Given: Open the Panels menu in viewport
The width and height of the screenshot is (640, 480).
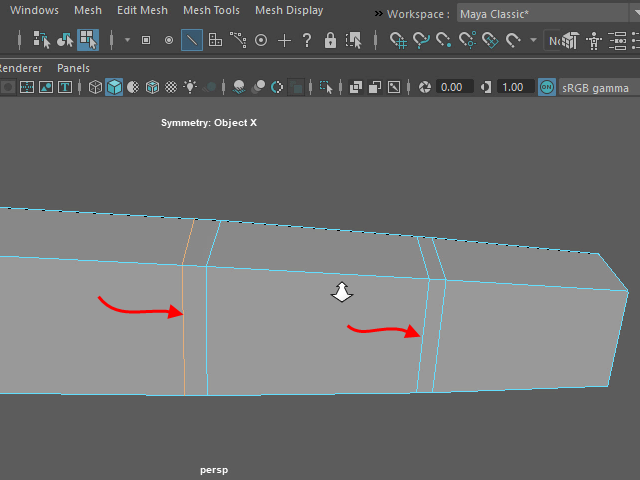Looking at the screenshot, I should pyautogui.click(x=73, y=68).
